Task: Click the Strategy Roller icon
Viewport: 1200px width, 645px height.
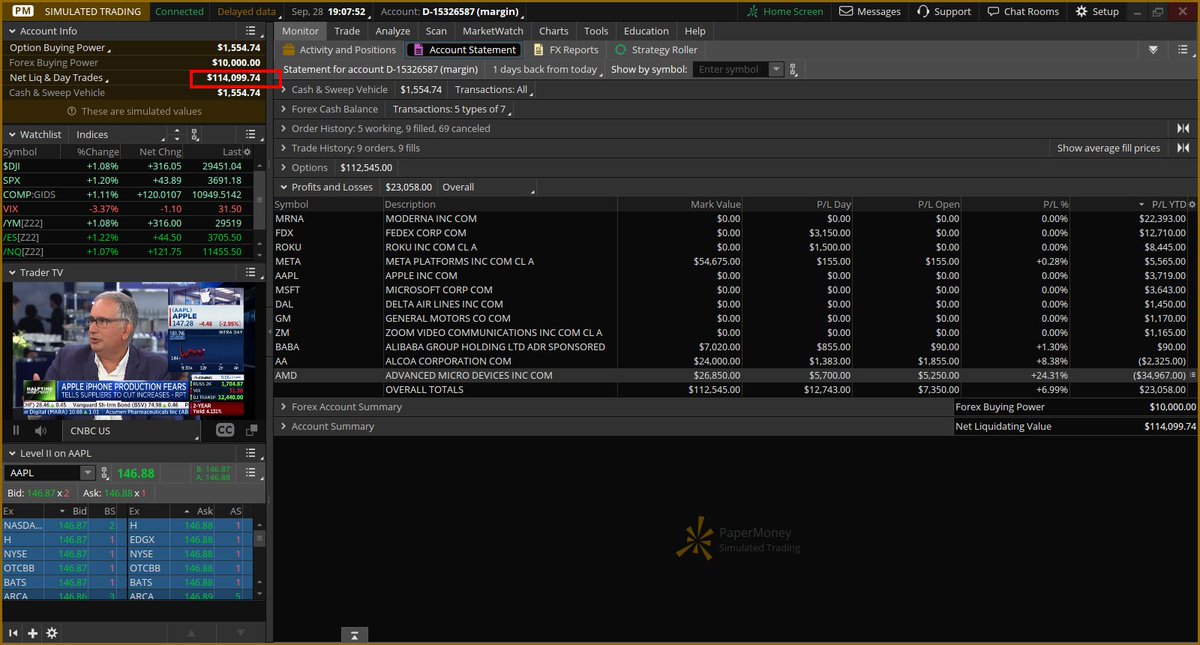Action: point(621,49)
